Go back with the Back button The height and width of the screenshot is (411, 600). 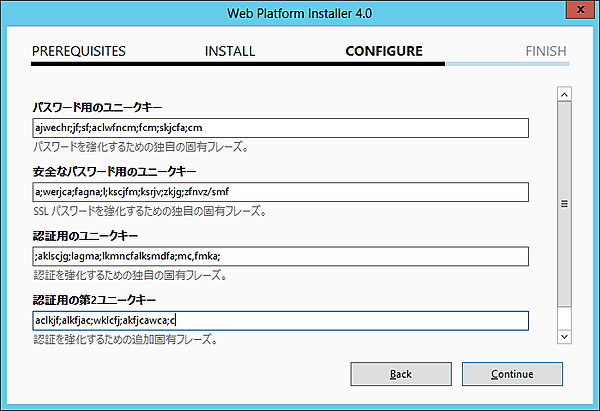coord(400,374)
